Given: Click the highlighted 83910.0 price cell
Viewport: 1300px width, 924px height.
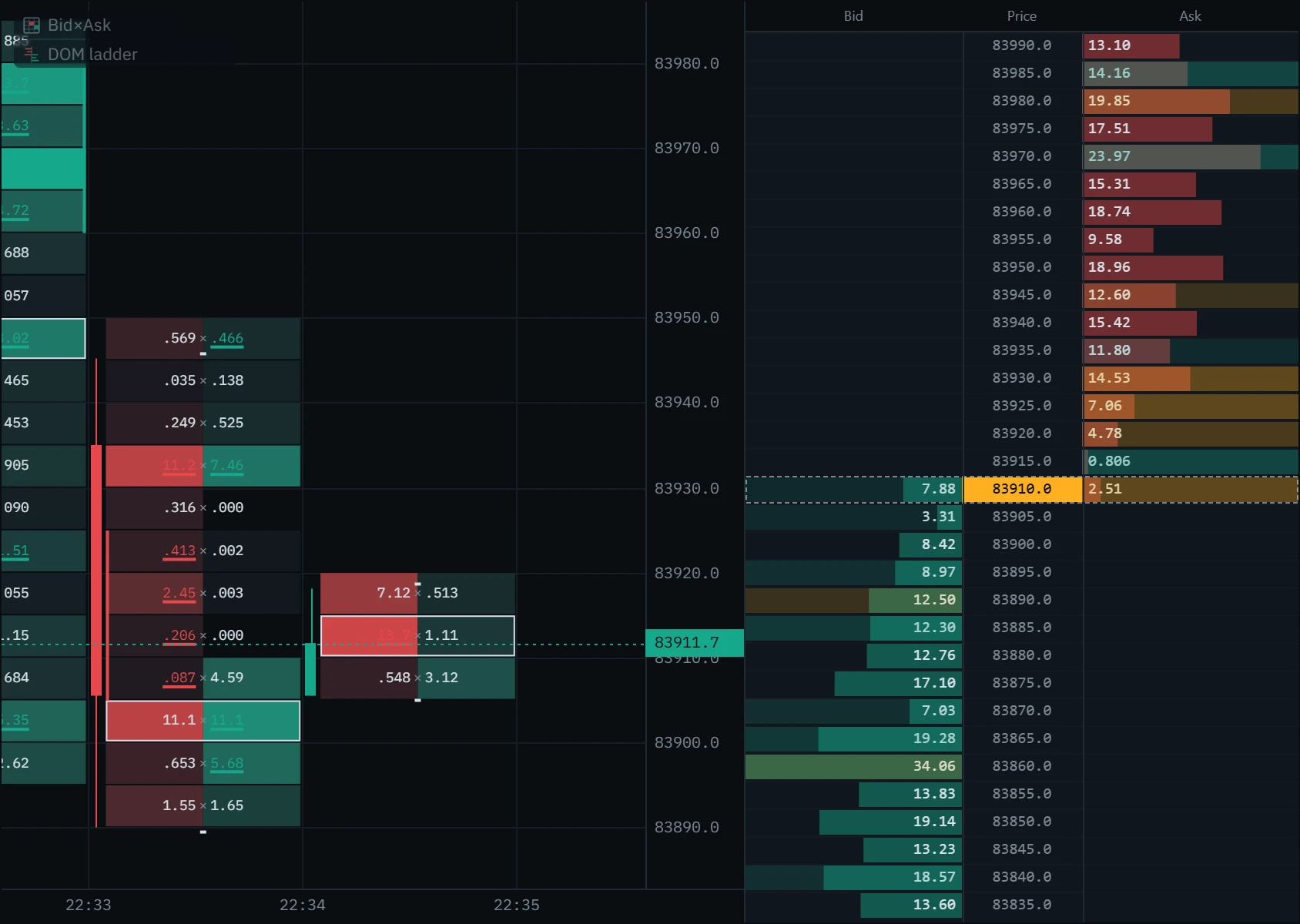Looking at the screenshot, I should point(1023,489).
